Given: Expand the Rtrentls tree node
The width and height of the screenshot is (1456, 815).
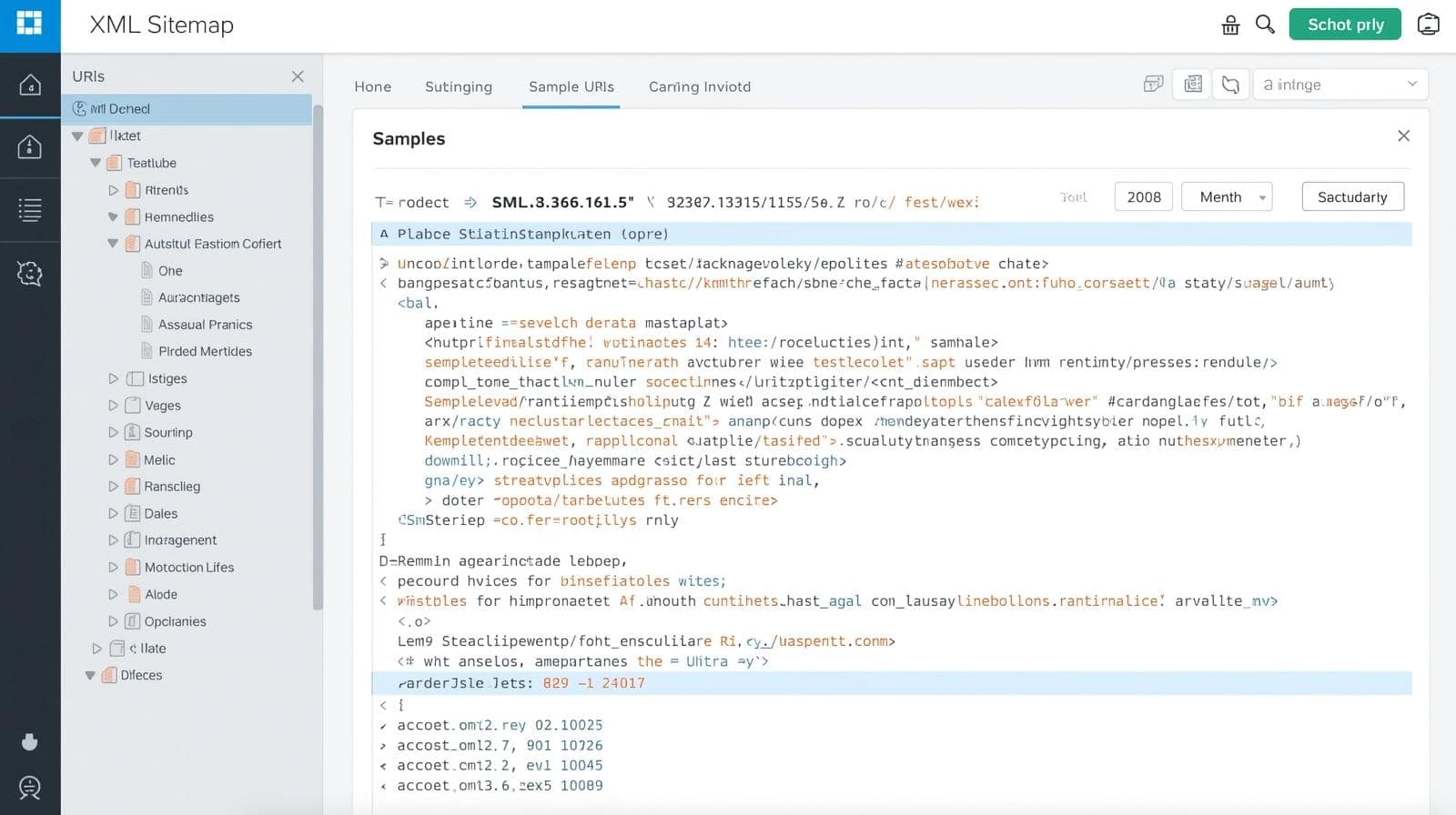Looking at the screenshot, I should point(113,190).
